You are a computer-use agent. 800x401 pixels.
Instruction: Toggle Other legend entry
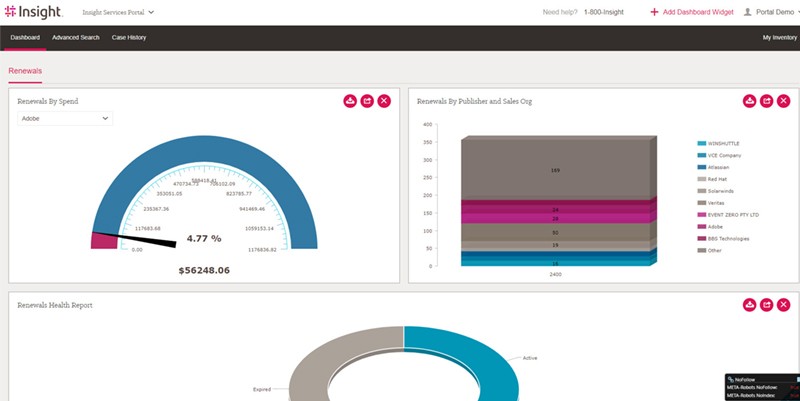710,250
